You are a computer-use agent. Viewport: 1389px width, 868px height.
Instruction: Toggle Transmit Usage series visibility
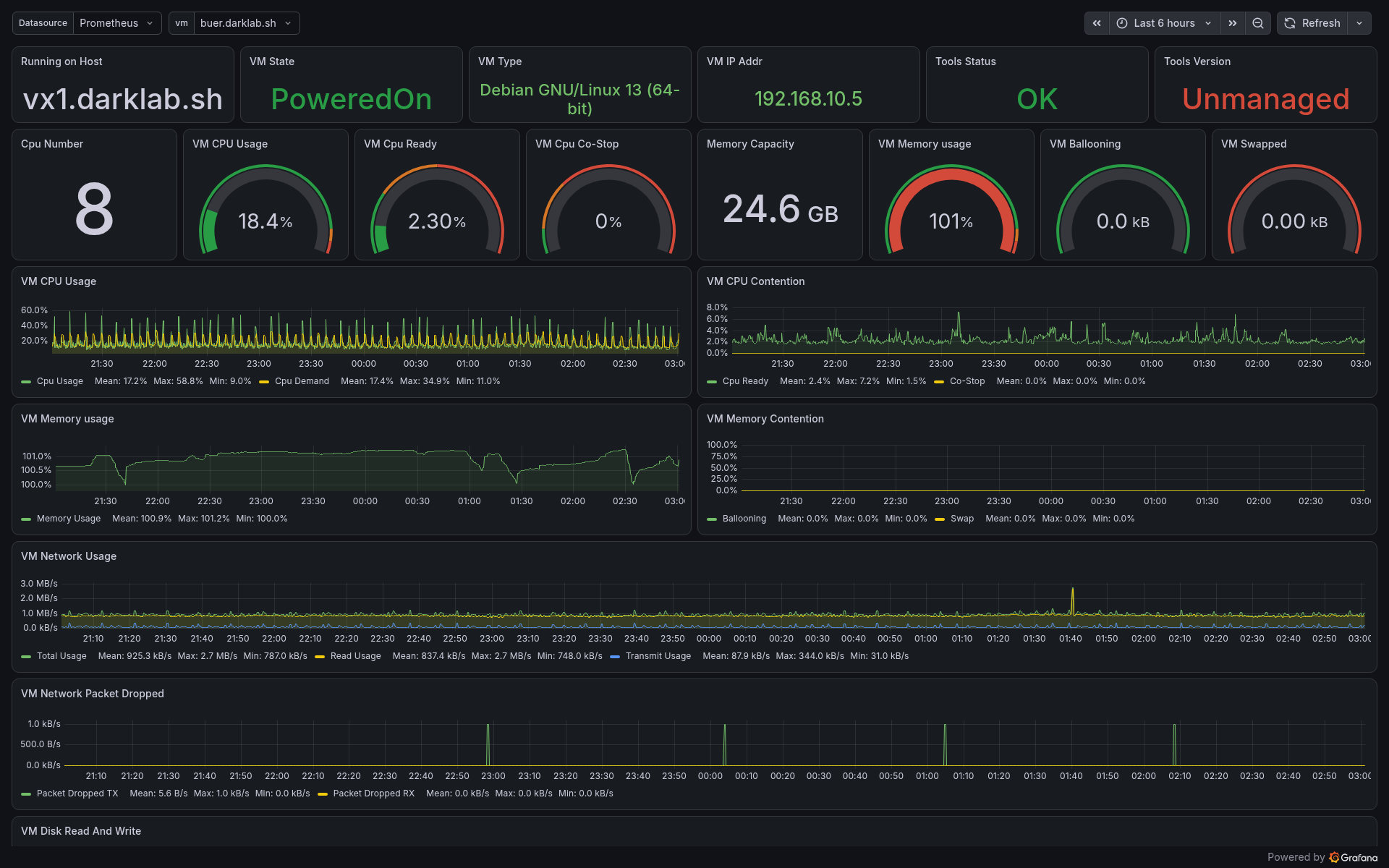click(x=650, y=656)
